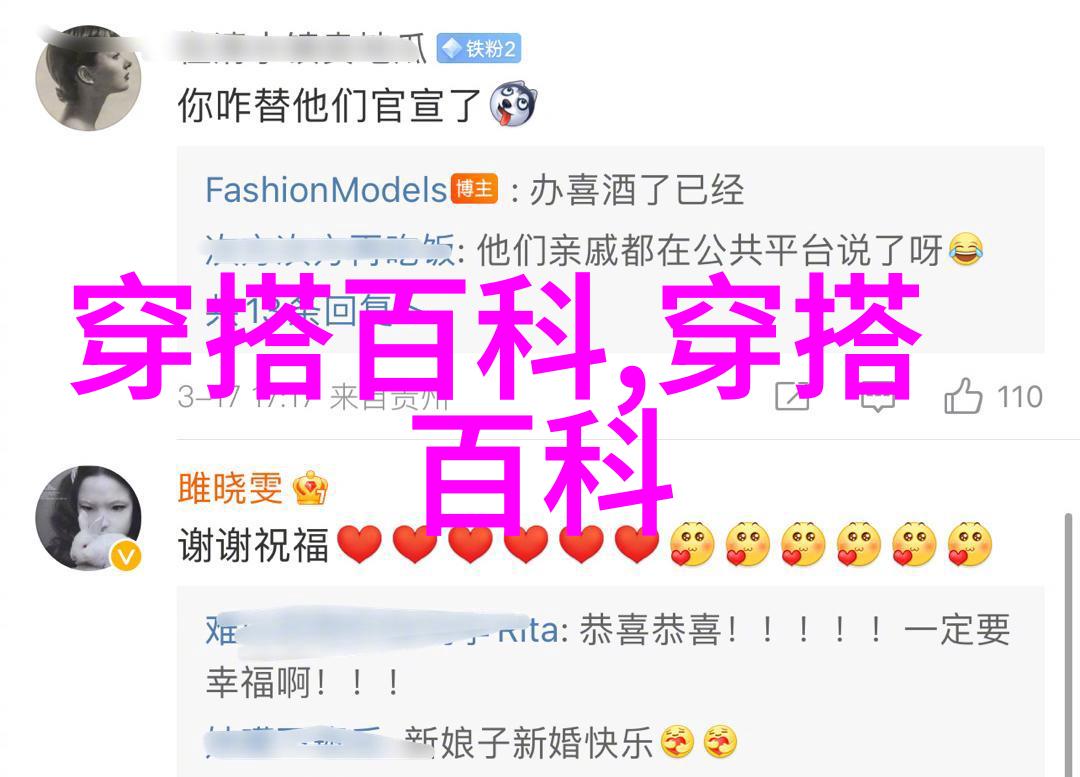Tap the share icon beside the like count
This screenshot has width=1080, height=777.
[x=792, y=396]
